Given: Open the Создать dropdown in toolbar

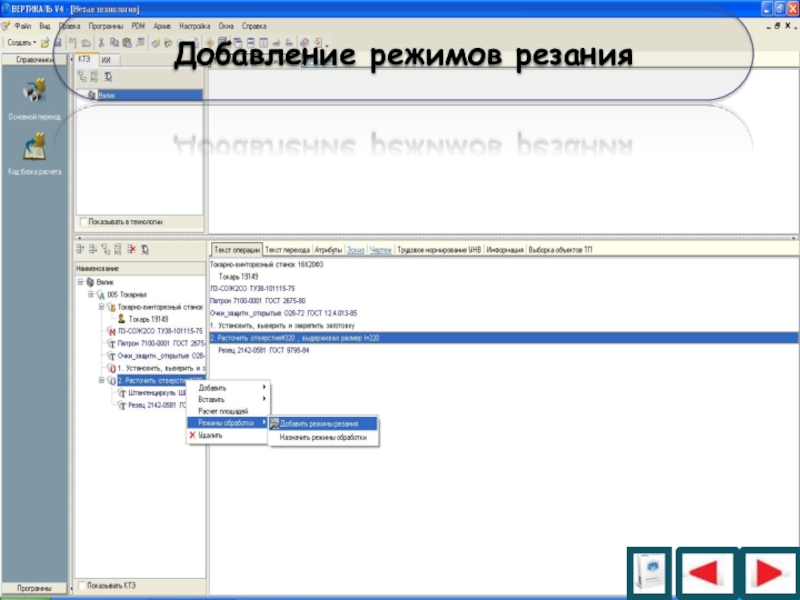Looking at the screenshot, I should coord(22,43).
